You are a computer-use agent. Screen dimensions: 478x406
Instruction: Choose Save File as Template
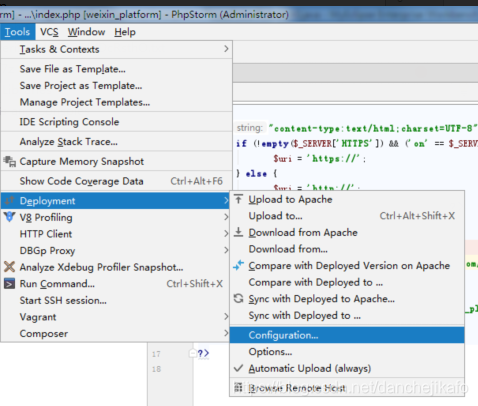(116, 69)
